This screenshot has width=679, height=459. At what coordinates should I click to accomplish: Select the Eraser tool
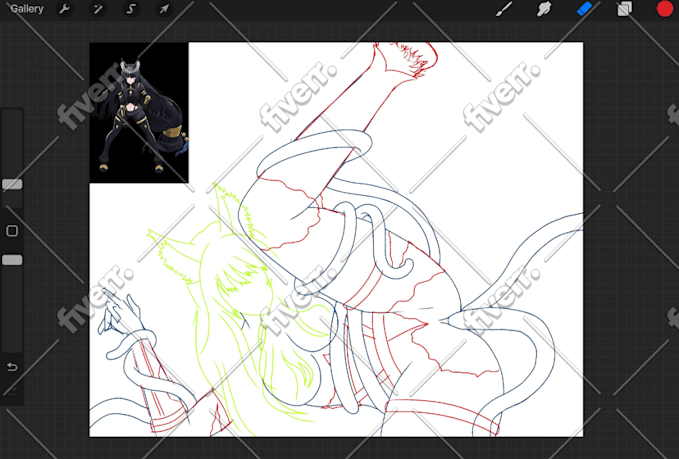click(x=584, y=8)
